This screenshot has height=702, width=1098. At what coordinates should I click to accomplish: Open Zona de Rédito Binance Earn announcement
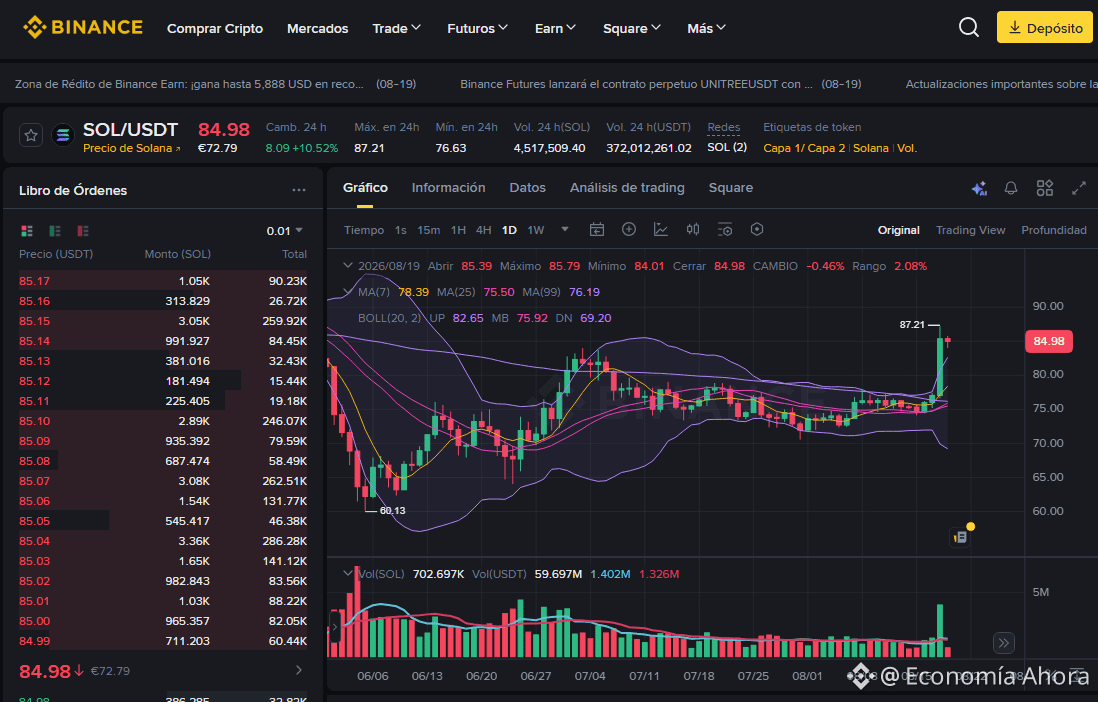coord(216,83)
